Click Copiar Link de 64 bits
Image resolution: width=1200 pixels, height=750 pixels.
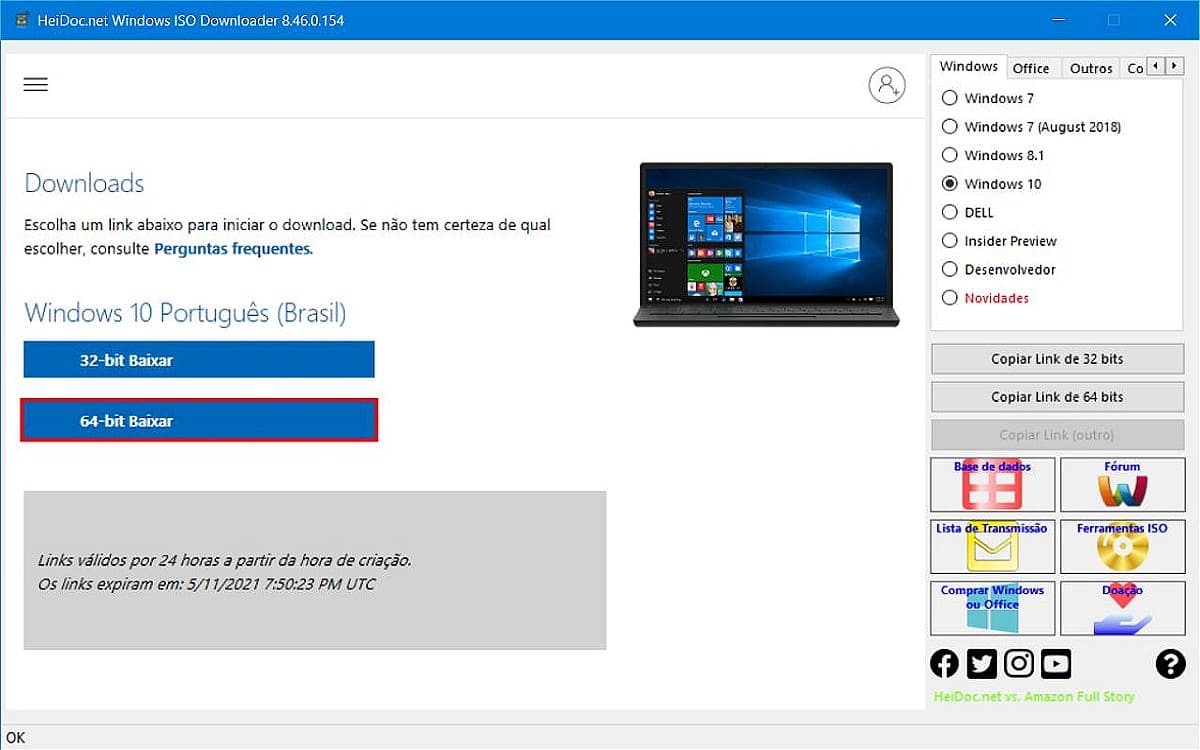point(1057,397)
